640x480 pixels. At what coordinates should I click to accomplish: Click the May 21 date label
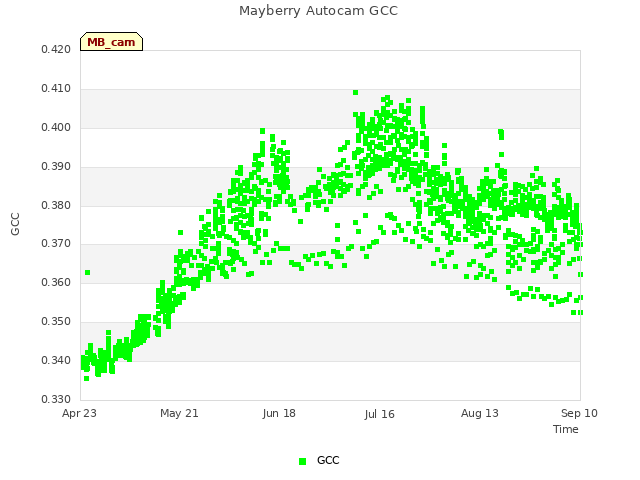(179, 413)
